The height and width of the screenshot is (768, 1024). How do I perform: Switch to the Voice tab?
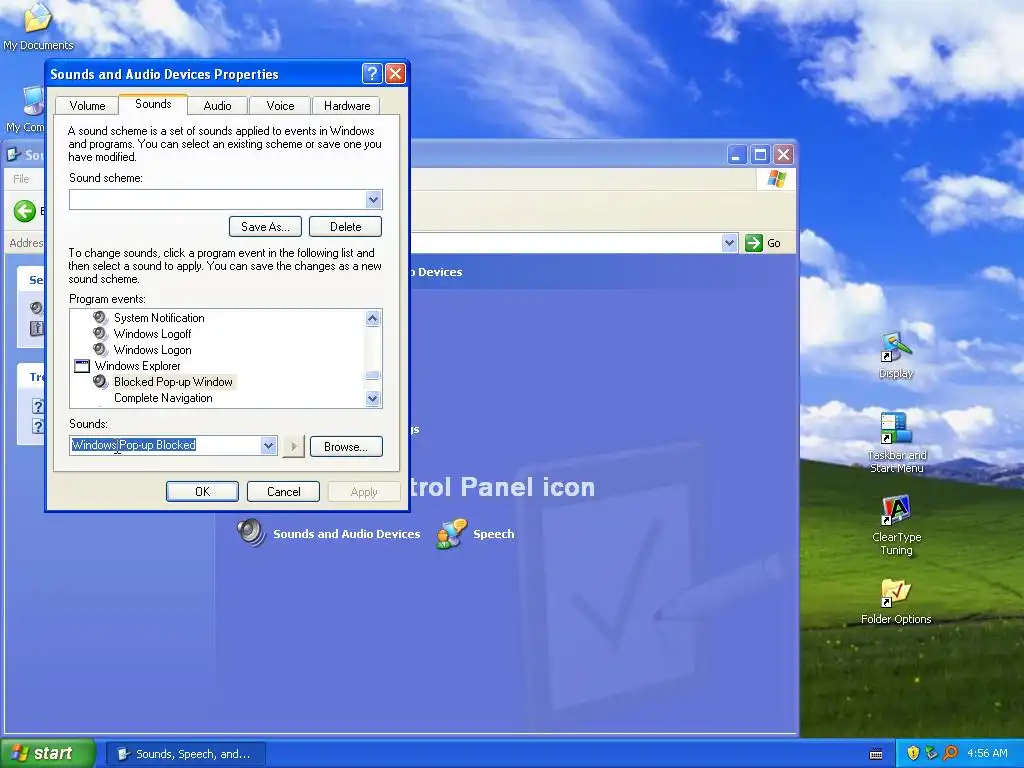coord(280,106)
